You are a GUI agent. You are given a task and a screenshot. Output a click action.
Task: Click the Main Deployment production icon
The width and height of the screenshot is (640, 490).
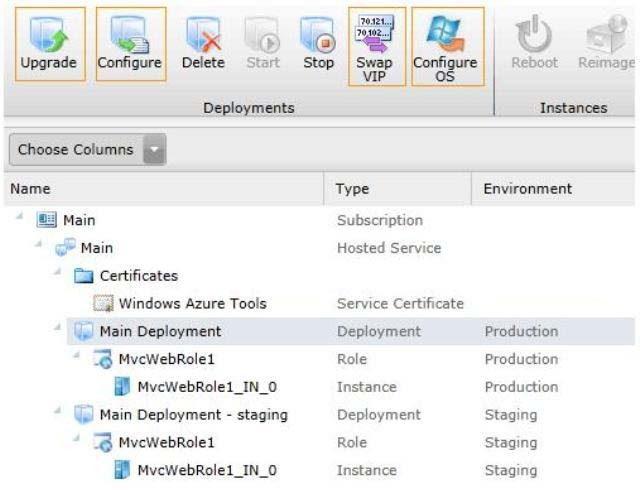[84, 331]
